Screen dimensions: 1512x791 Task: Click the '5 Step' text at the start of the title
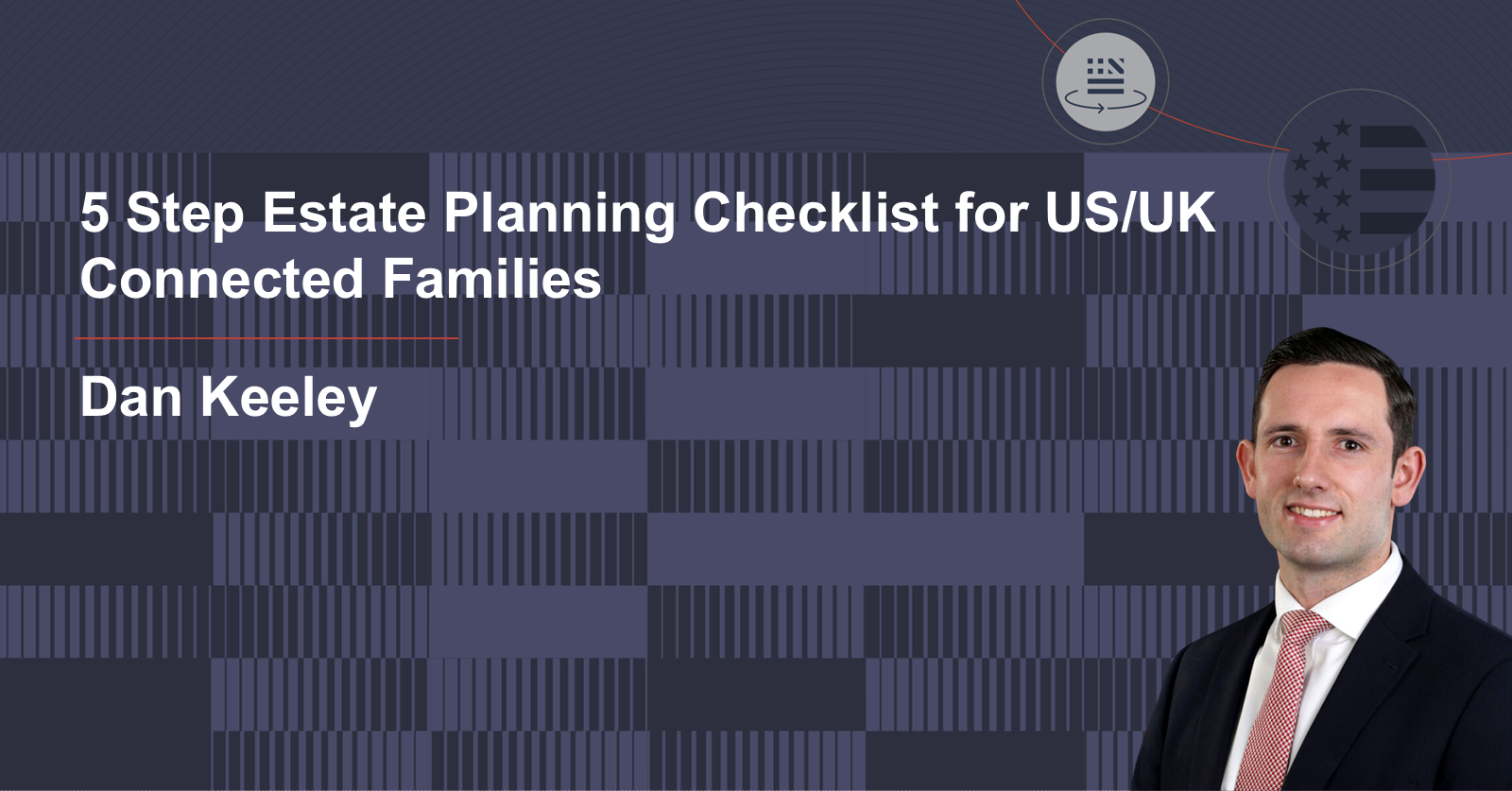coord(163,213)
